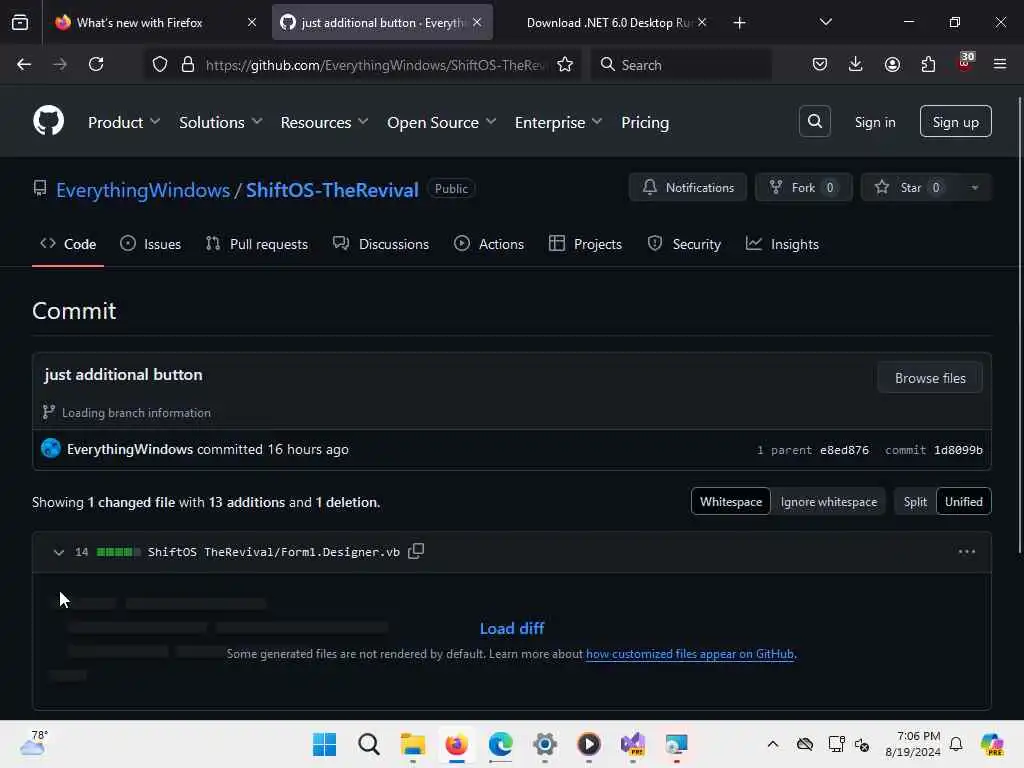The width and height of the screenshot is (1024, 768).
Task: Expand the Resources navigation dropdown
Action: coord(325,122)
